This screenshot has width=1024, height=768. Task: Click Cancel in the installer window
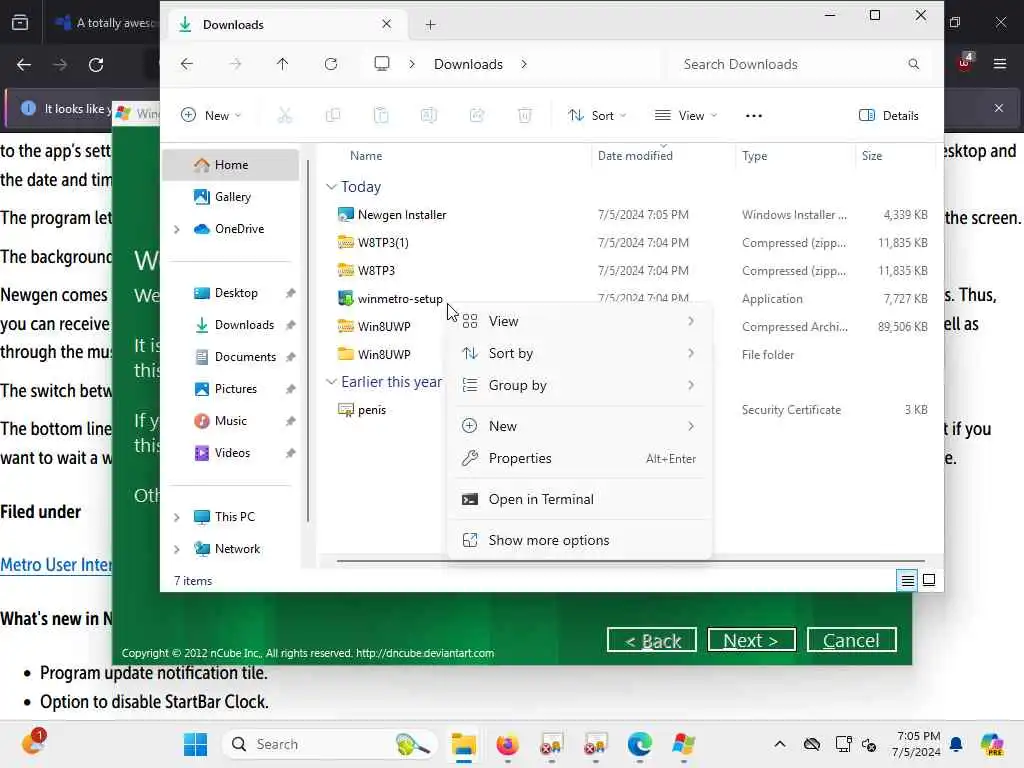(852, 640)
